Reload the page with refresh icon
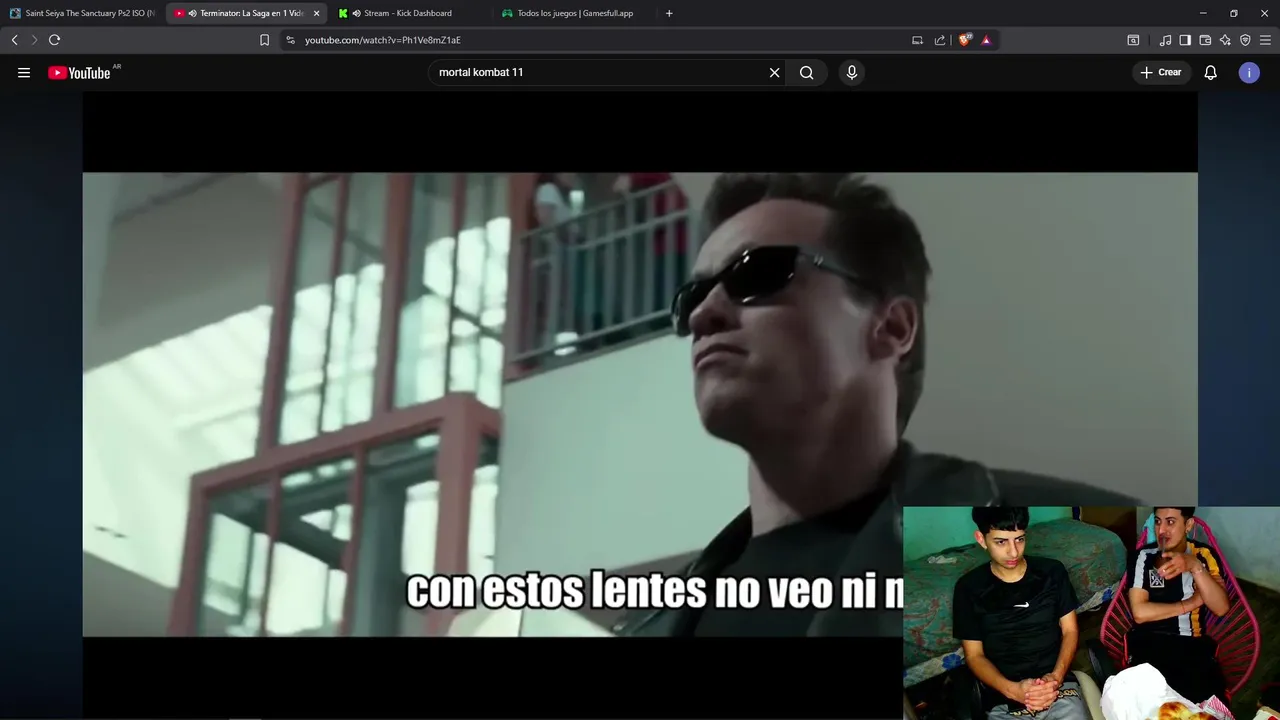Screen dimensions: 1280x720 point(54,40)
